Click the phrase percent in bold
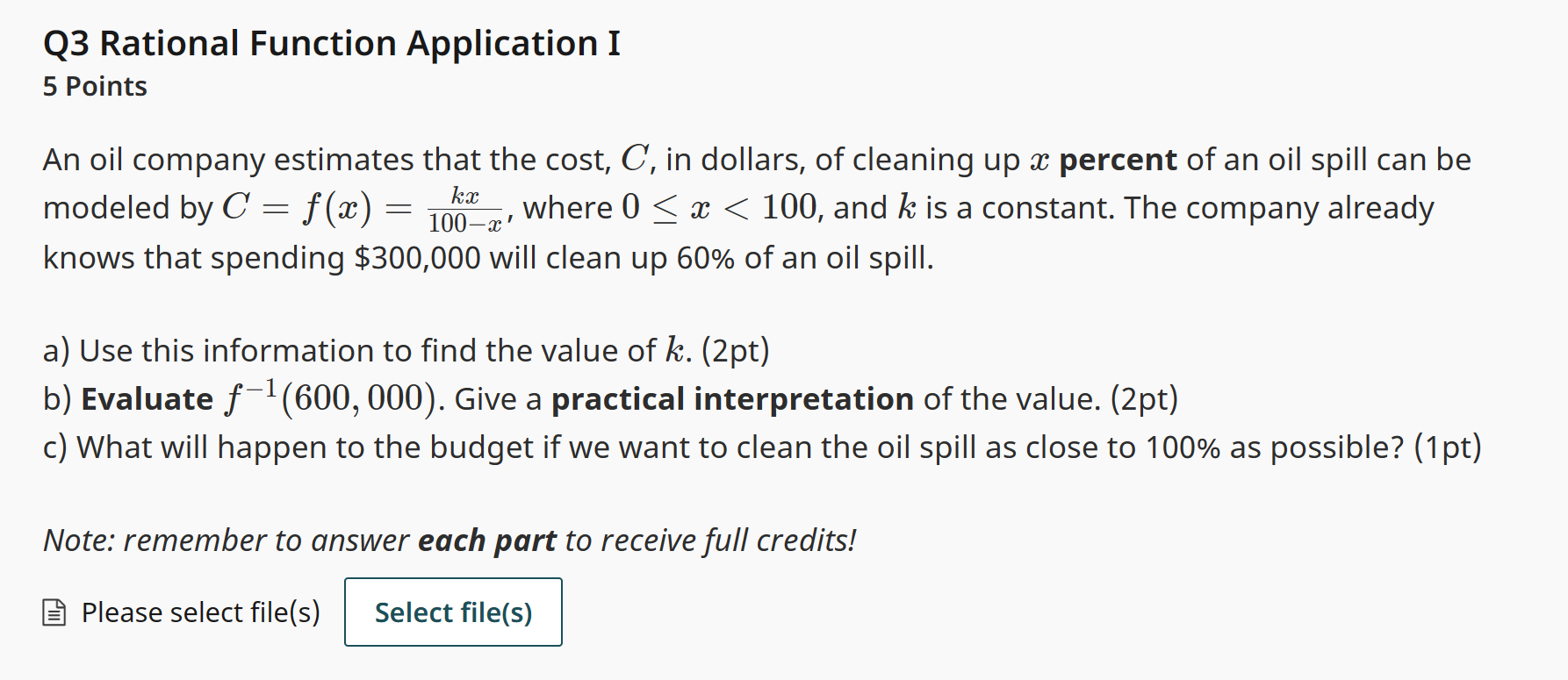 1116,159
